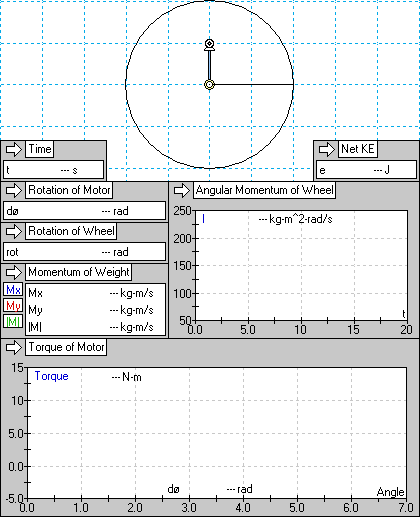This screenshot has width=420, height=517.
Task: Click the arrow icon by Momentum of Weight
Action: [14, 272]
